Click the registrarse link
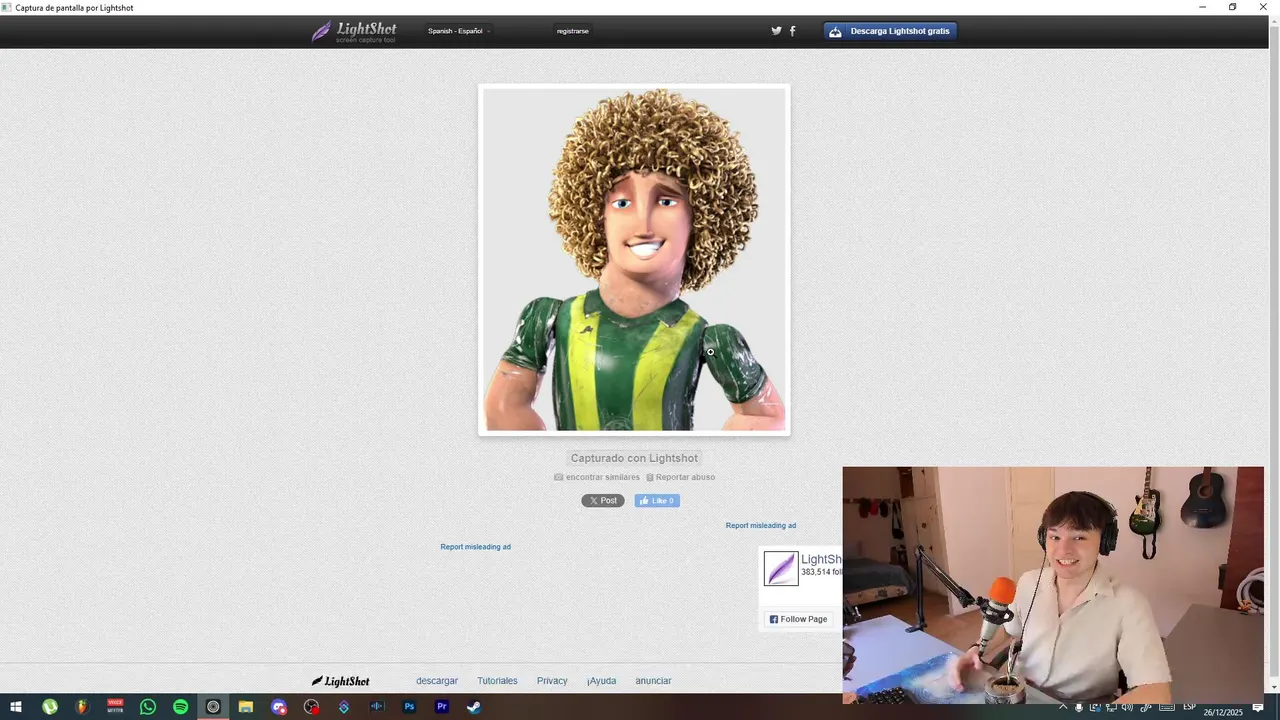Screen dimensions: 1280x720 [x=573, y=31]
